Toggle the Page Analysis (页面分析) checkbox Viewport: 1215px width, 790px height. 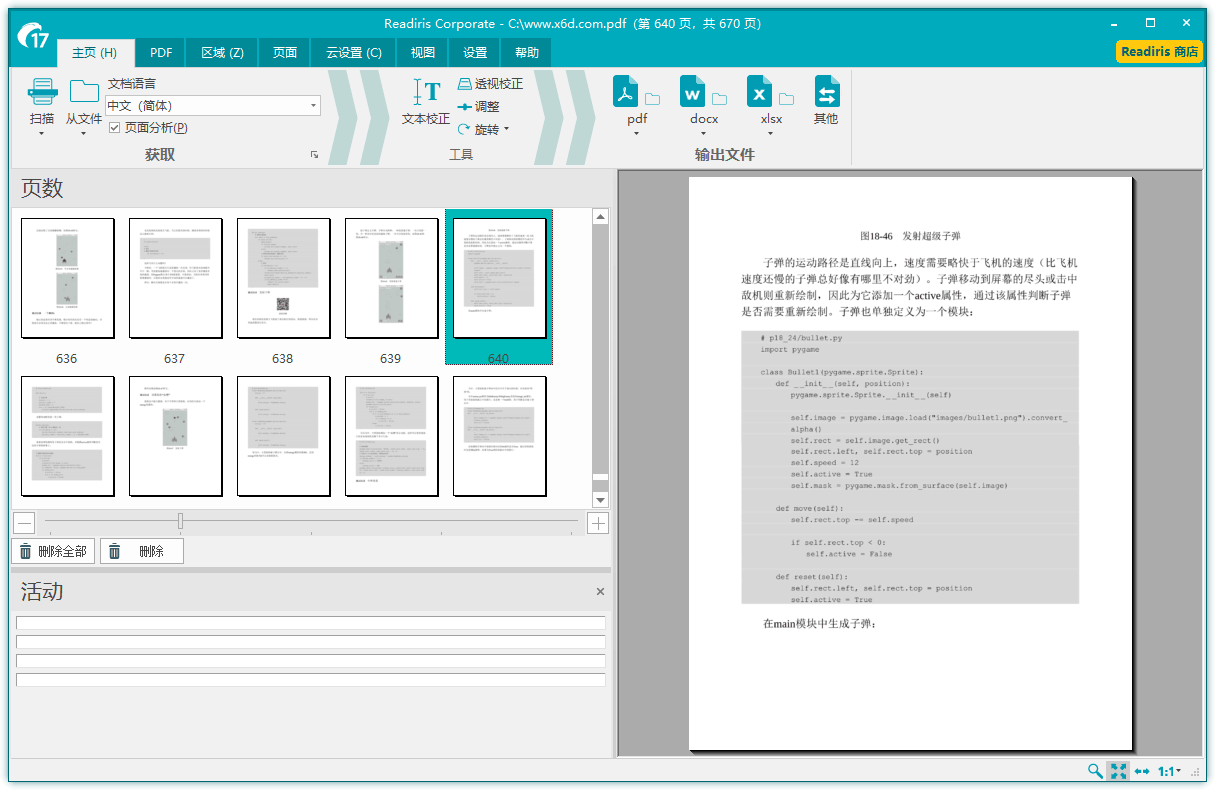coord(115,128)
